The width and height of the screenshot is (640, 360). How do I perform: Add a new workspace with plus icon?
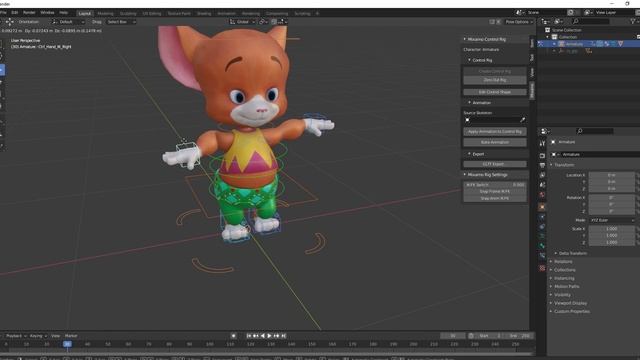click(x=318, y=13)
